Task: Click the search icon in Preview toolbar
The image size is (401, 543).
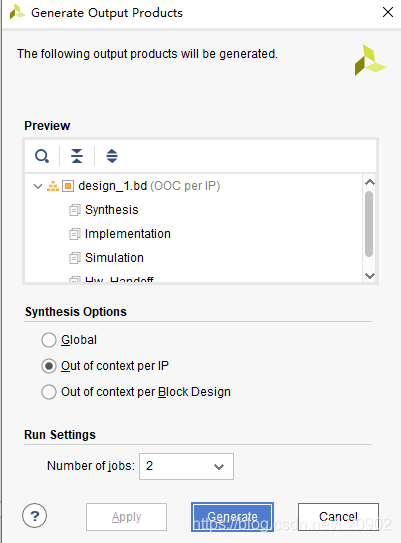Action: tap(42, 156)
